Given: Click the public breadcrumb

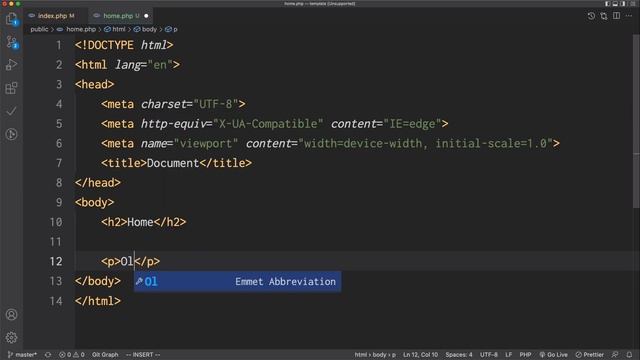Looking at the screenshot, I should [x=39, y=29].
